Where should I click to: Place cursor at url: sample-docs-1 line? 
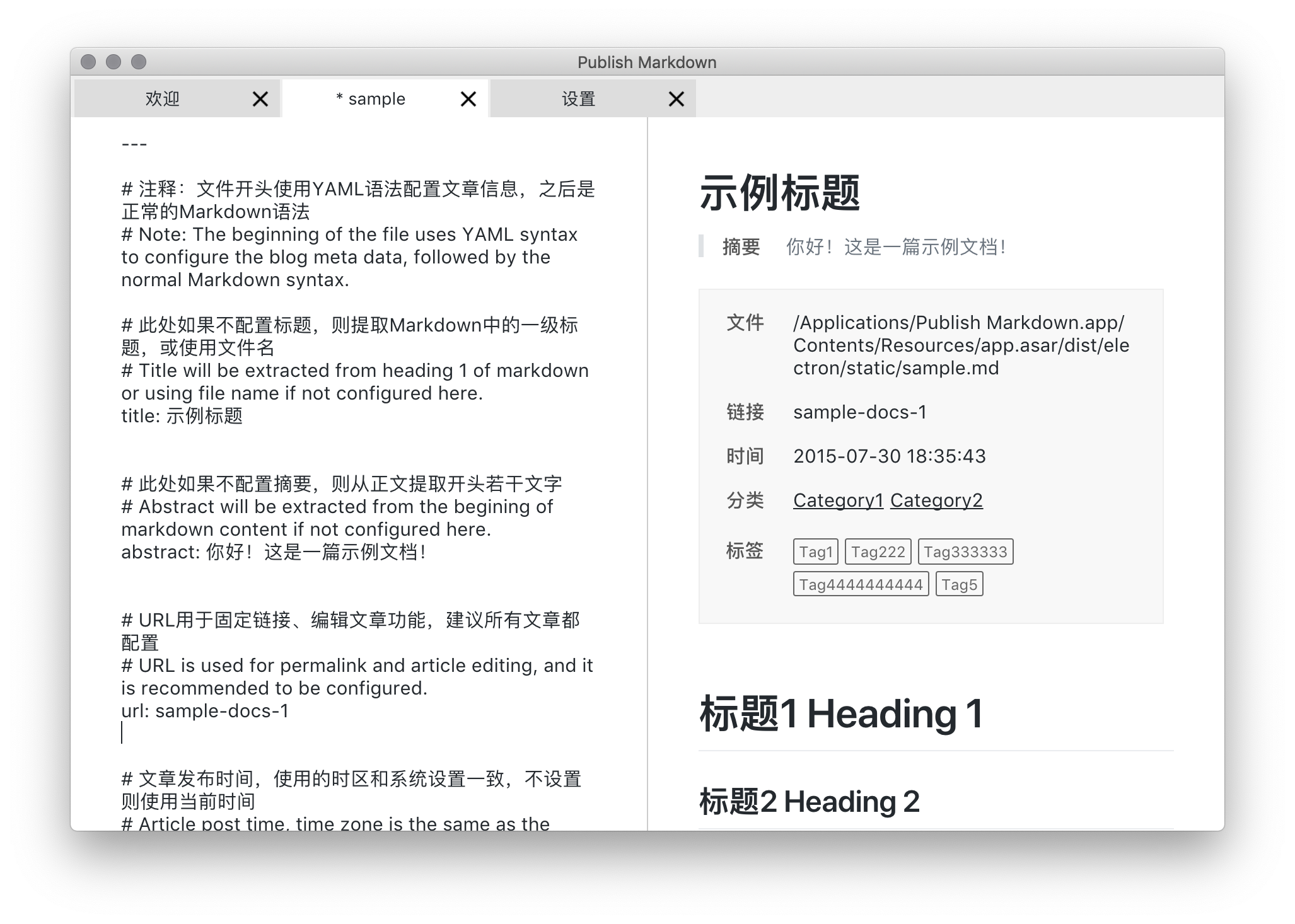(x=205, y=711)
